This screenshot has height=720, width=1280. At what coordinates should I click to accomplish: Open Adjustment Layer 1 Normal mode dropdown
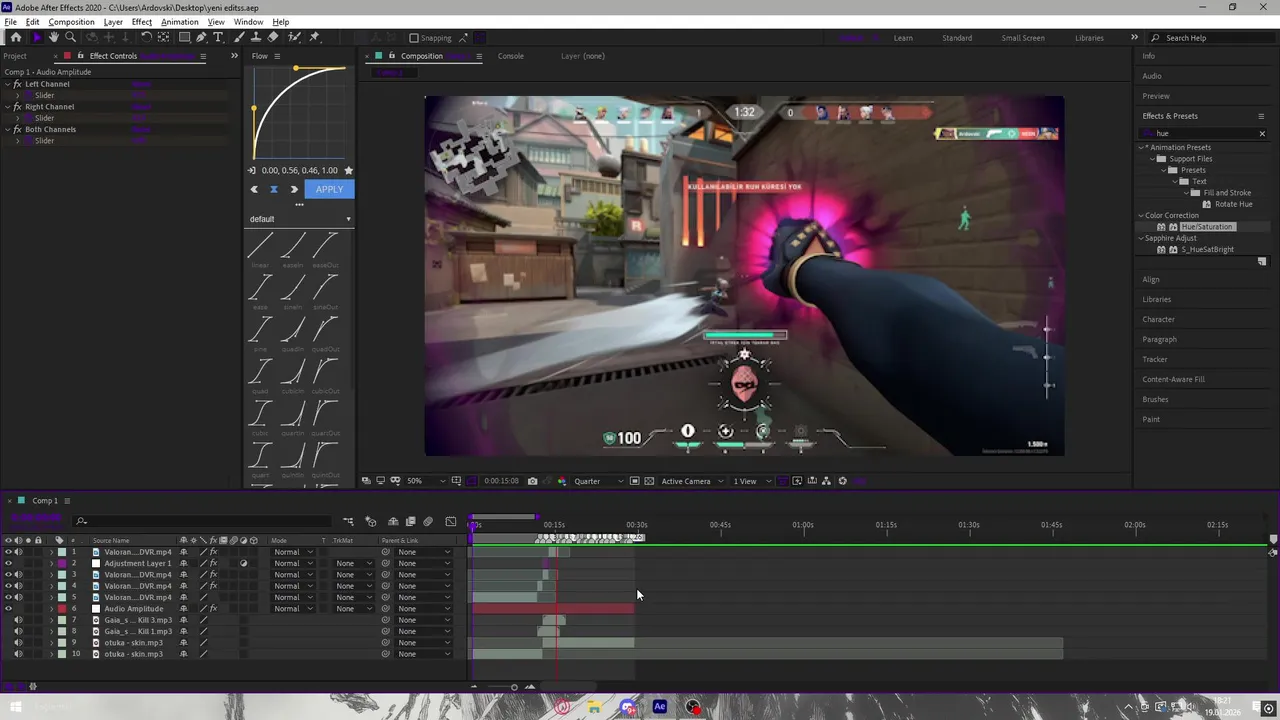[x=293, y=563]
